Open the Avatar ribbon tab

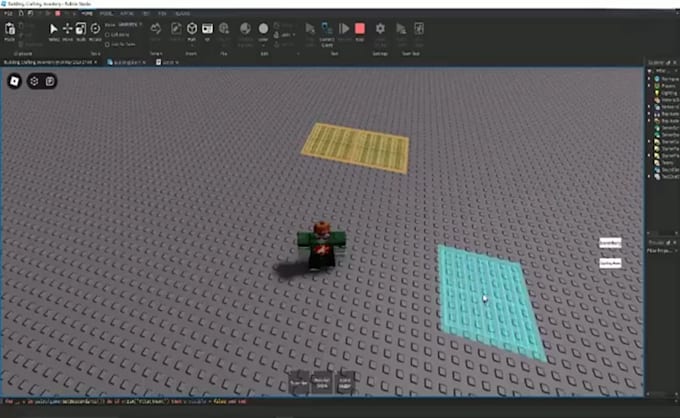pos(127,13)
